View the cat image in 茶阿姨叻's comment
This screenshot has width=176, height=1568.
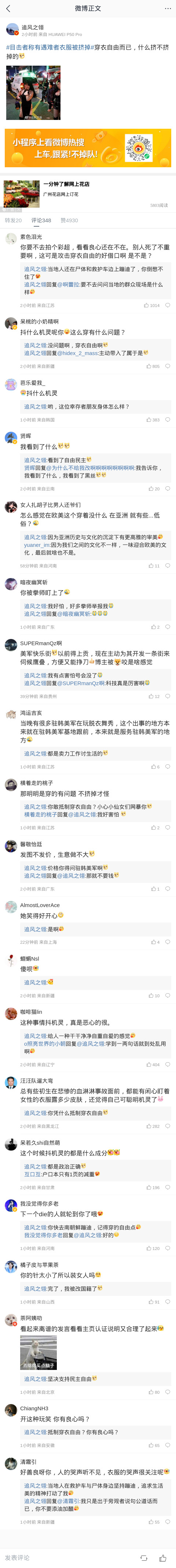38,1353
